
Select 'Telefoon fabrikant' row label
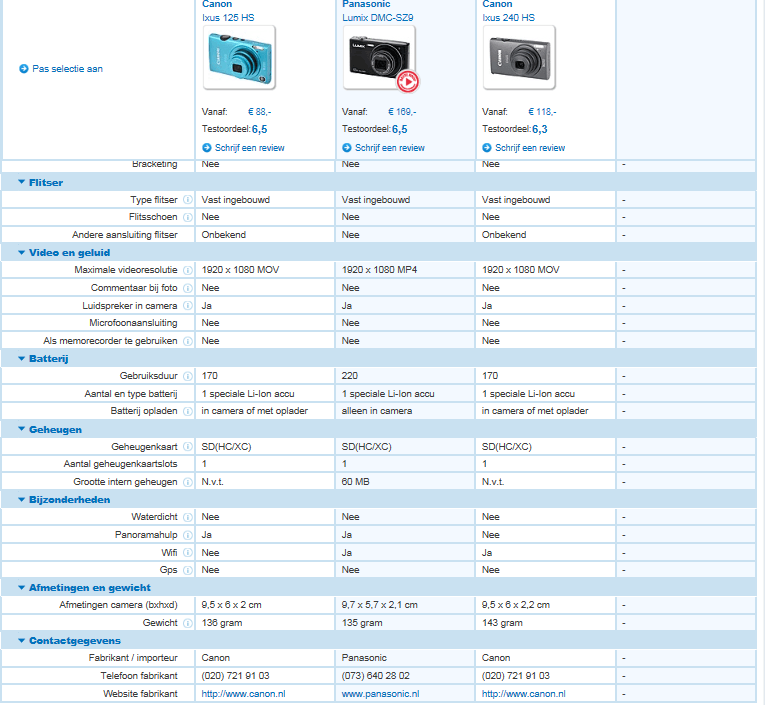pyautogui.click(x=139, y=676)
